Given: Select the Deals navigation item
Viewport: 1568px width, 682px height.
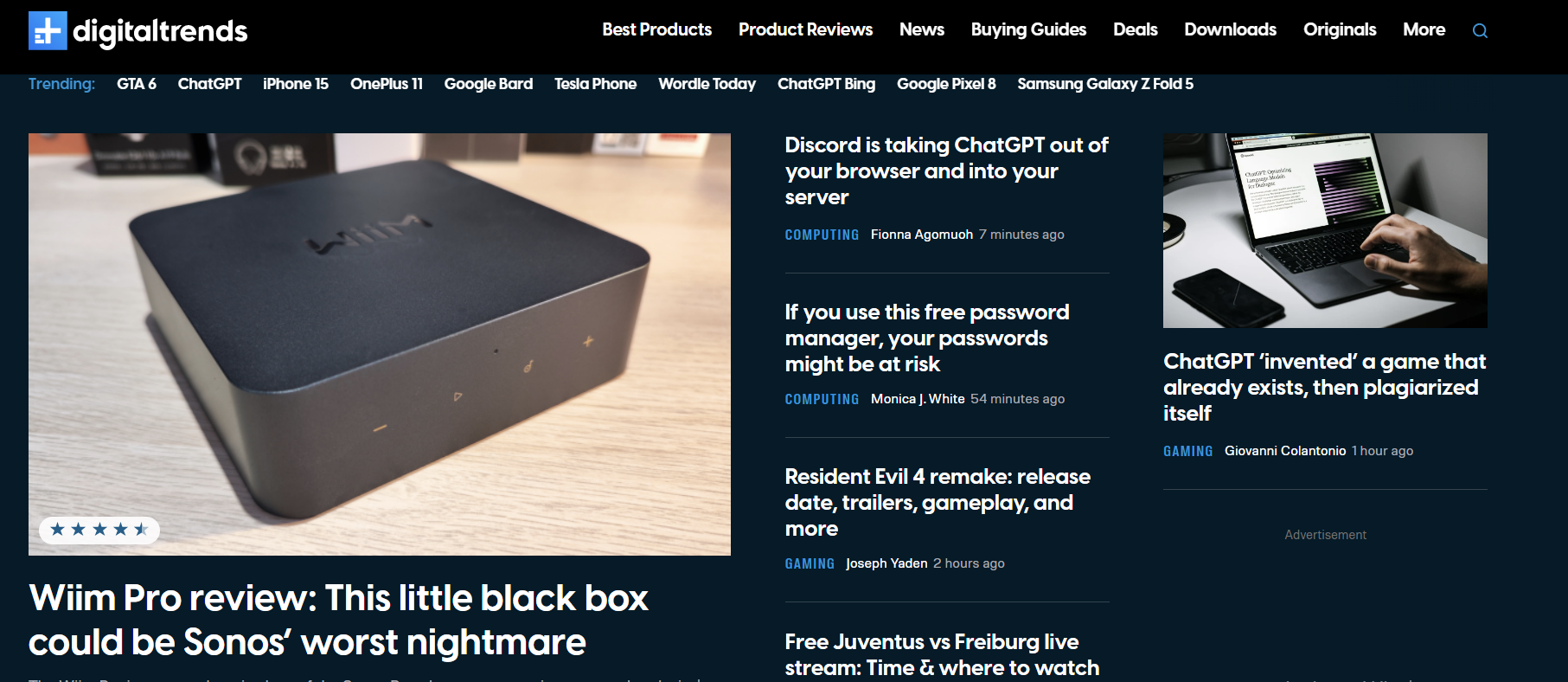Looking at the screenshot, I should (x=1135, y=29).
